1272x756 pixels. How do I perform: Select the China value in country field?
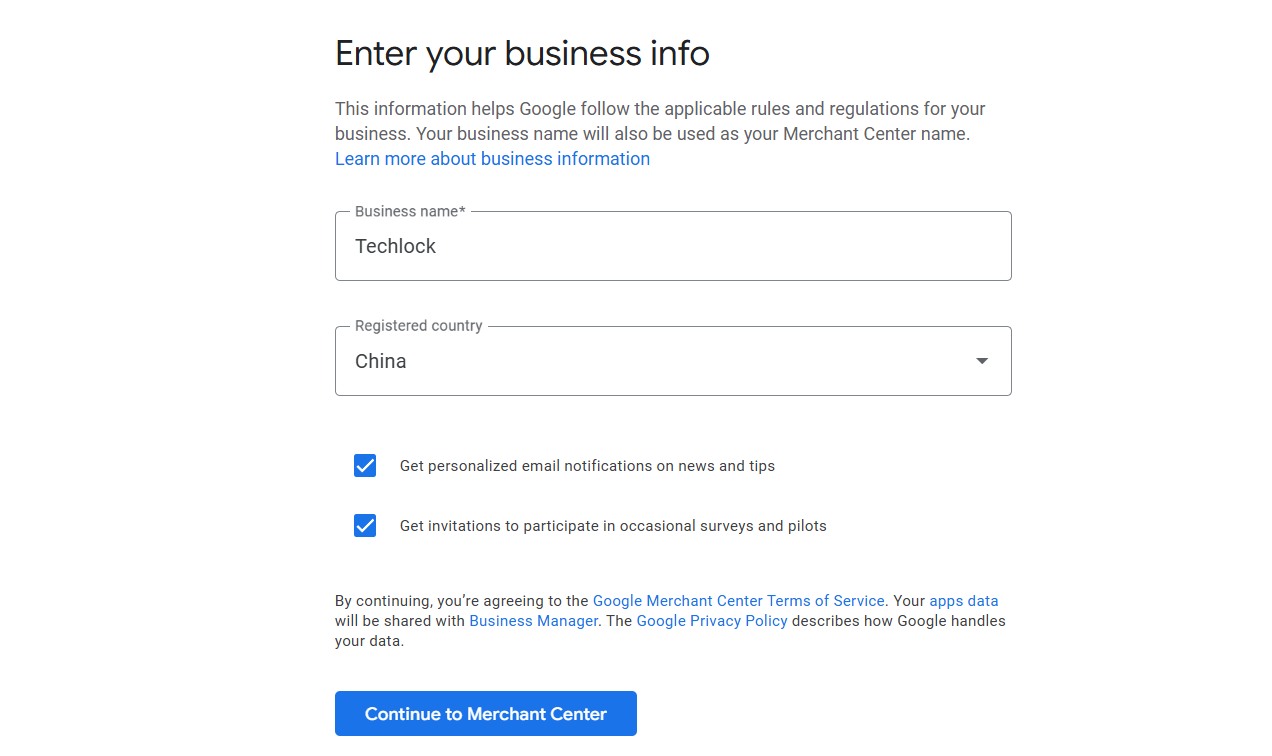[x=381, y=362]
